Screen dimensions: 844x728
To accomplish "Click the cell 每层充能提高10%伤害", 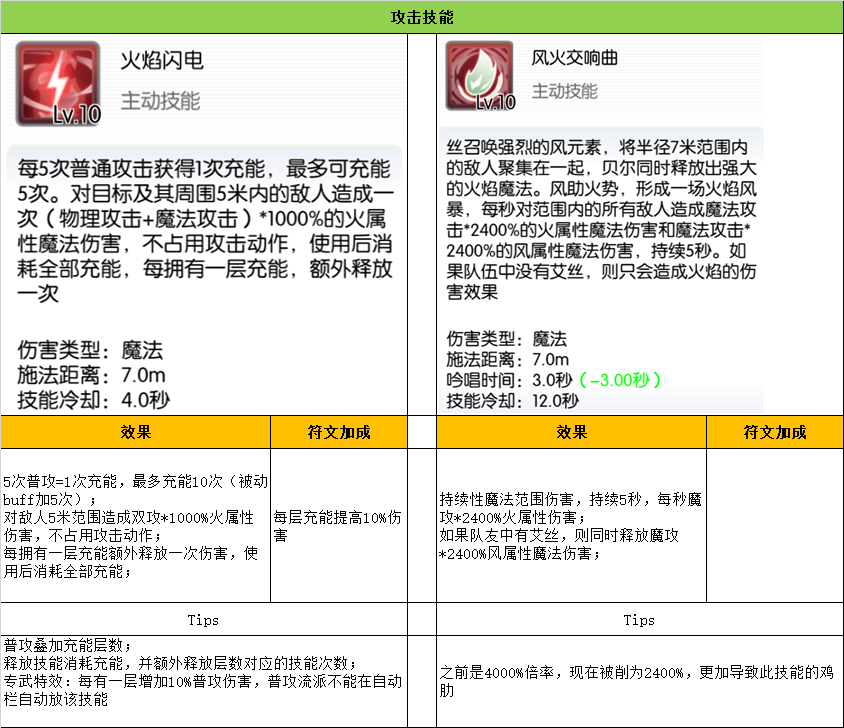I will (339, 526).
